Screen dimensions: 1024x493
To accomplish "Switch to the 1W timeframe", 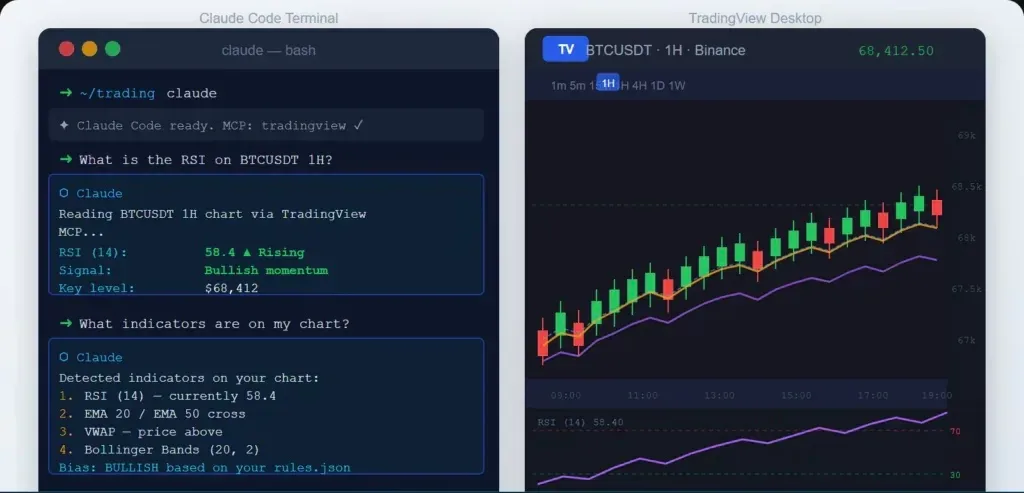I will click(x=677, y=86).
